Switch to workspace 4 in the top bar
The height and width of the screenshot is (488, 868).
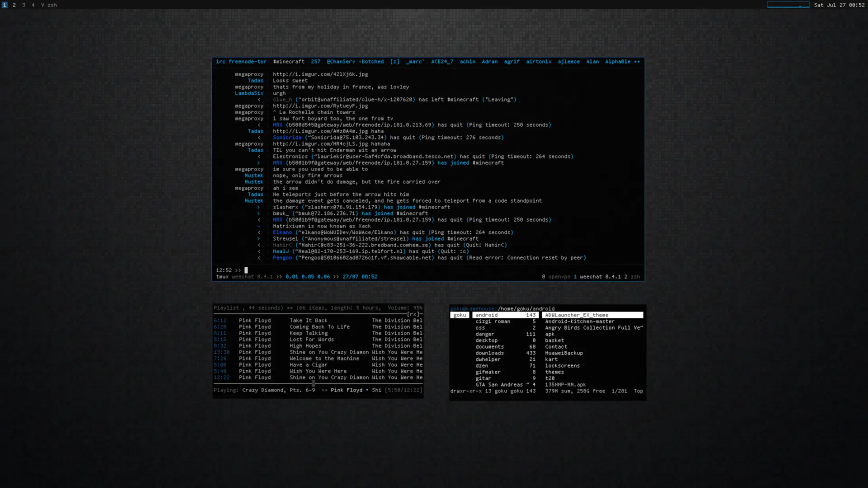point(33,4)
